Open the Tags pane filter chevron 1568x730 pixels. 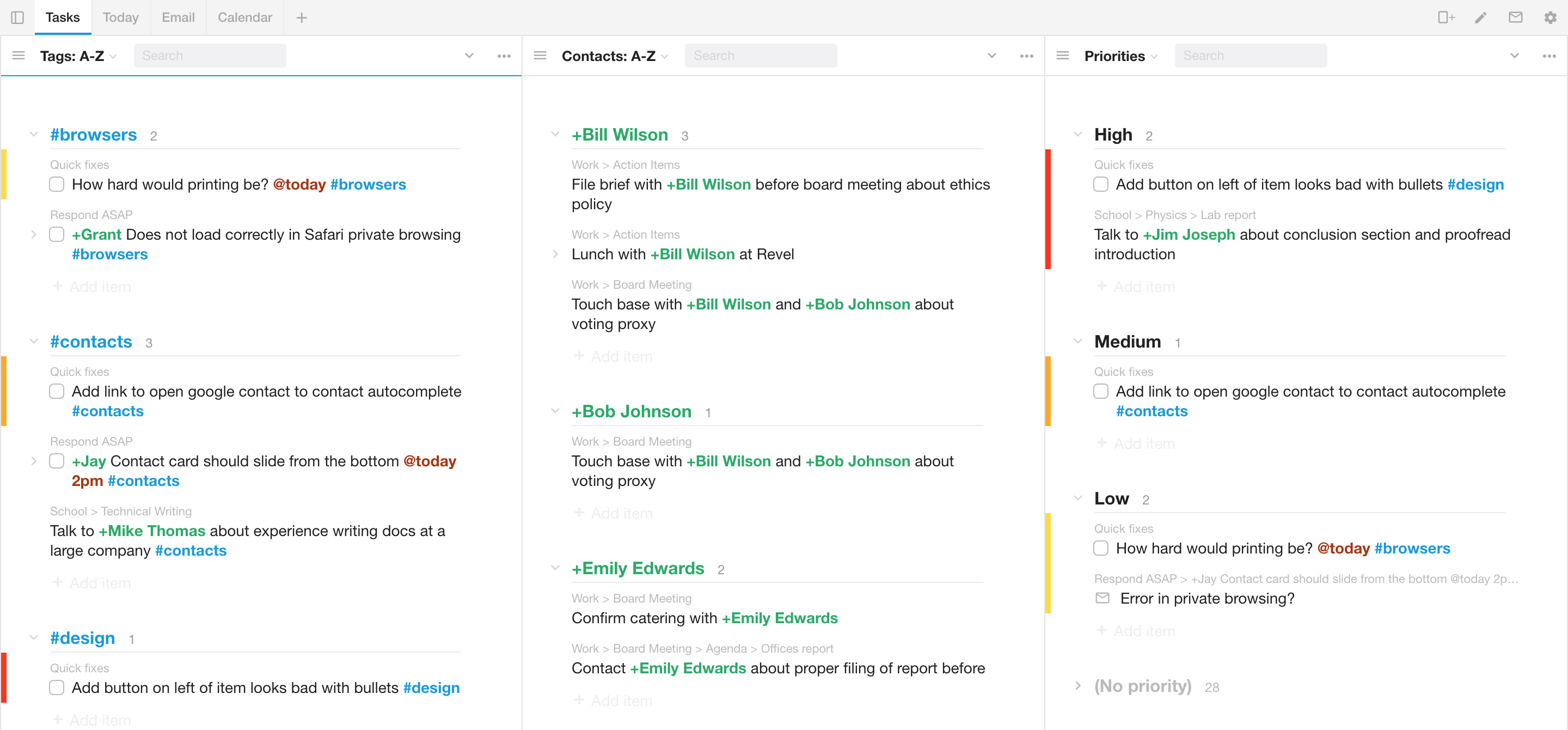click(x=469, y=56)
